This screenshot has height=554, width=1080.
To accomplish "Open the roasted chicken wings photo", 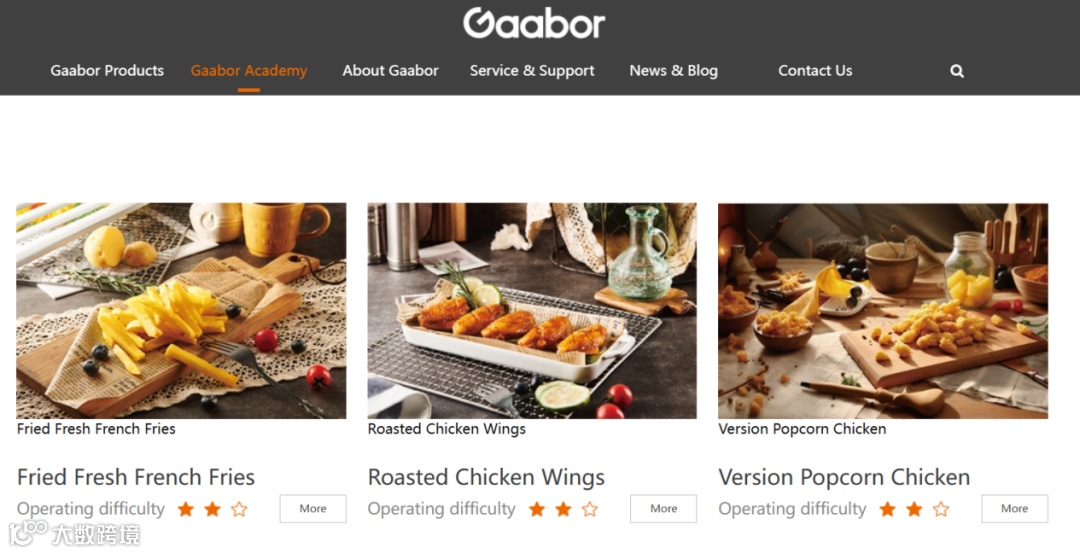I will point(532,311).
